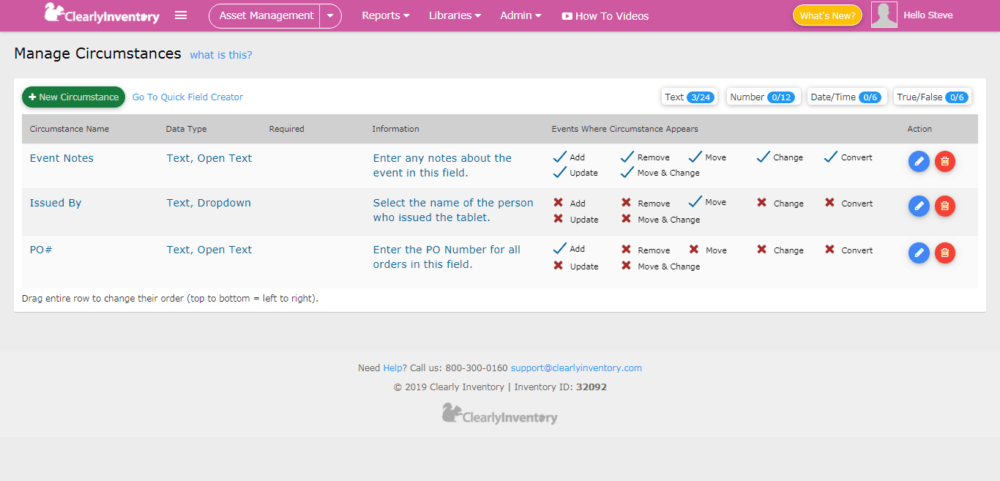The image size is (1000, 481).
Task: Click the Text 3/24 counter
Action: (x=689, y=97)
